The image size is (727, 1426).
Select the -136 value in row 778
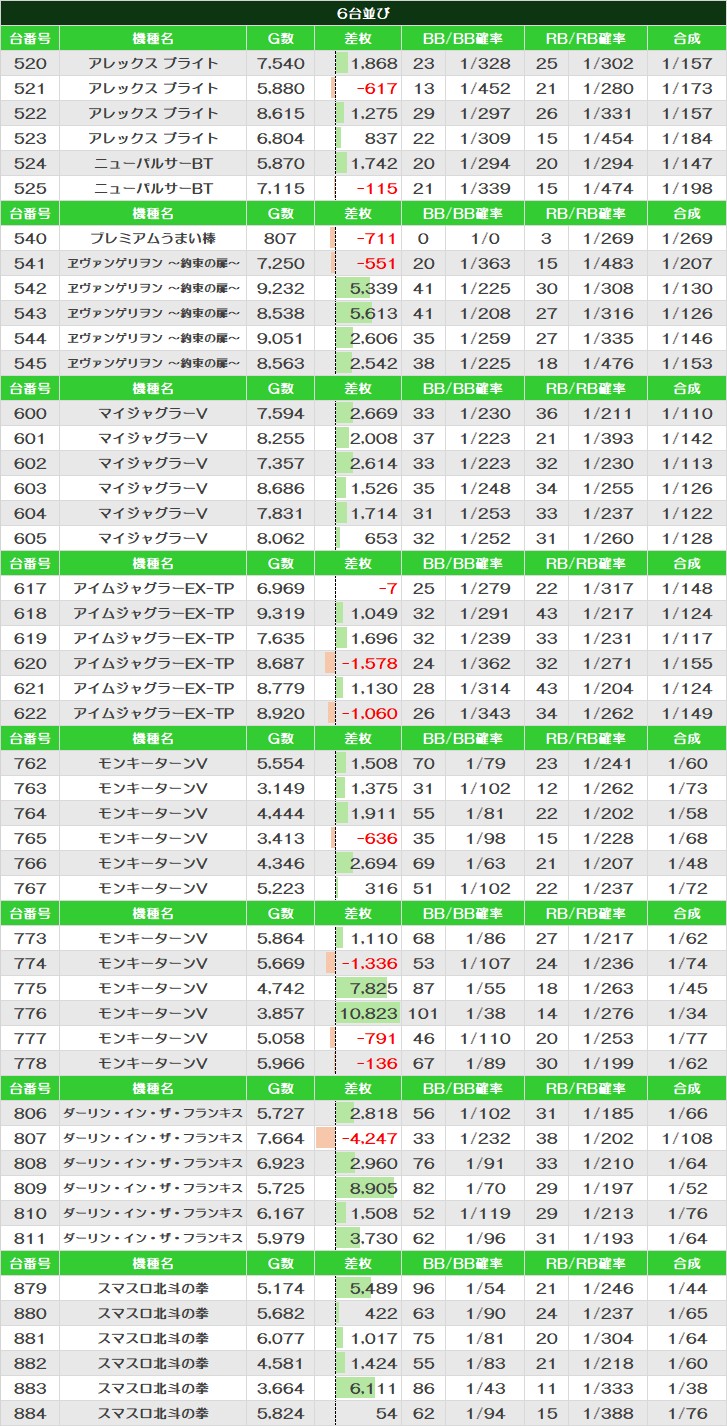point(376,1063)
